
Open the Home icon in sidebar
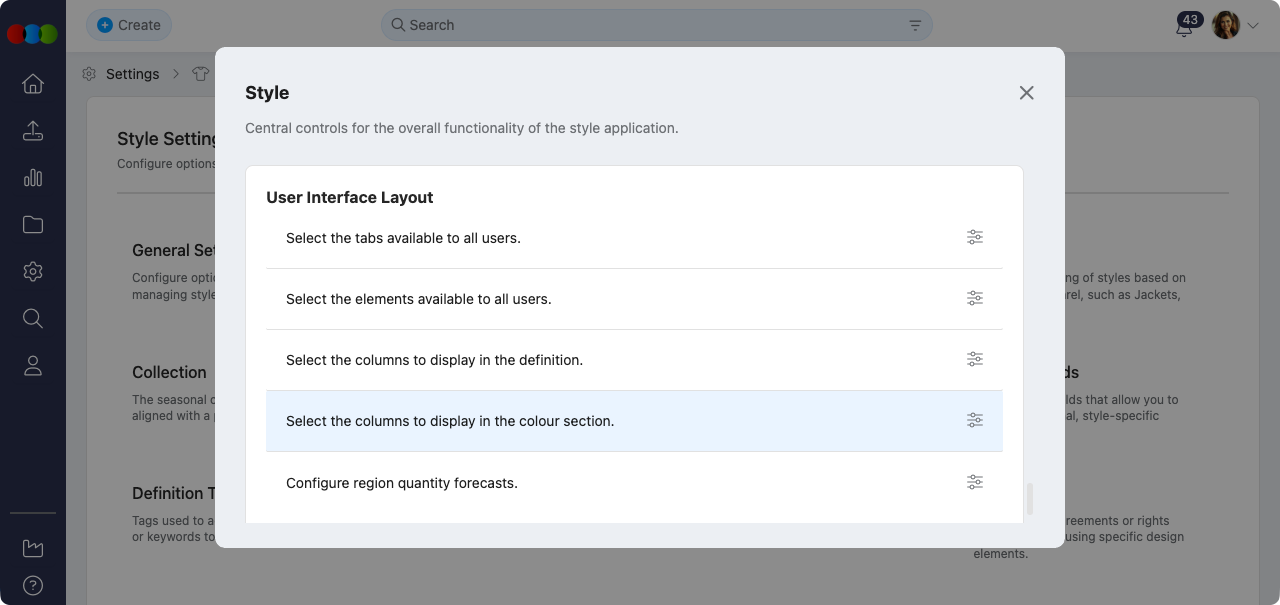pyautogui.click(x=33, y=84)
